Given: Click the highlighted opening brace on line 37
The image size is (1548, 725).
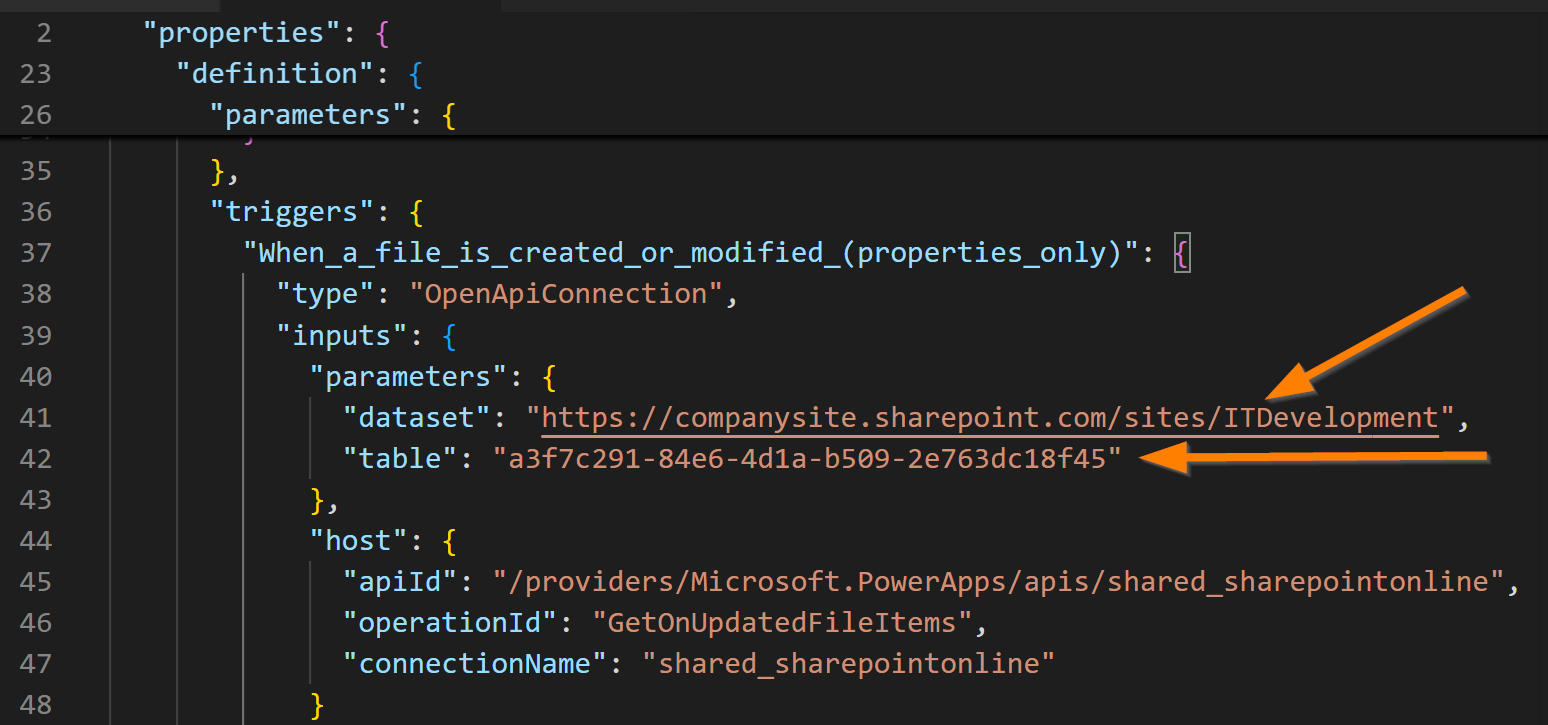Looking at the screenshot, I should pyautogui.click(x=1180, y=252).
